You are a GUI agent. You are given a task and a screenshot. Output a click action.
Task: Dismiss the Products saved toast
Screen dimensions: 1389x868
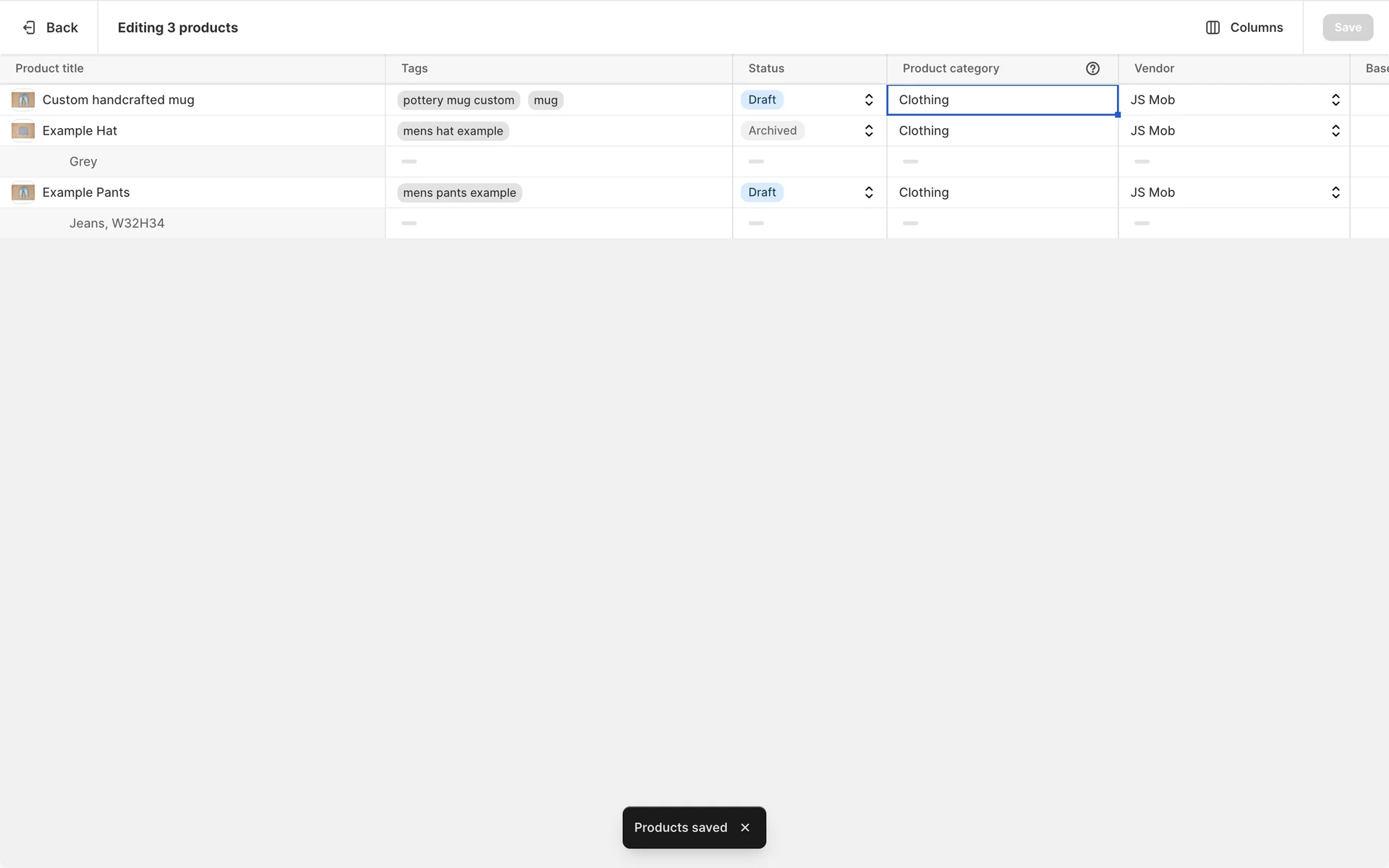click(x=745, y=827)
